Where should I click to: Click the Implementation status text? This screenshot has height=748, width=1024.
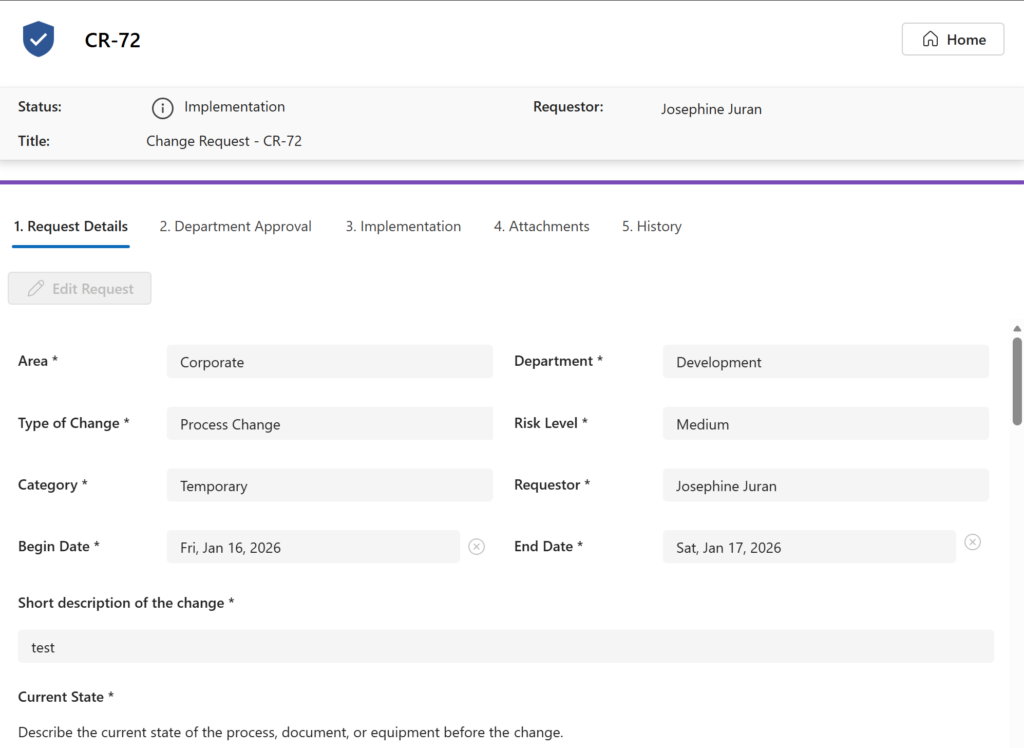pos(234,106)
